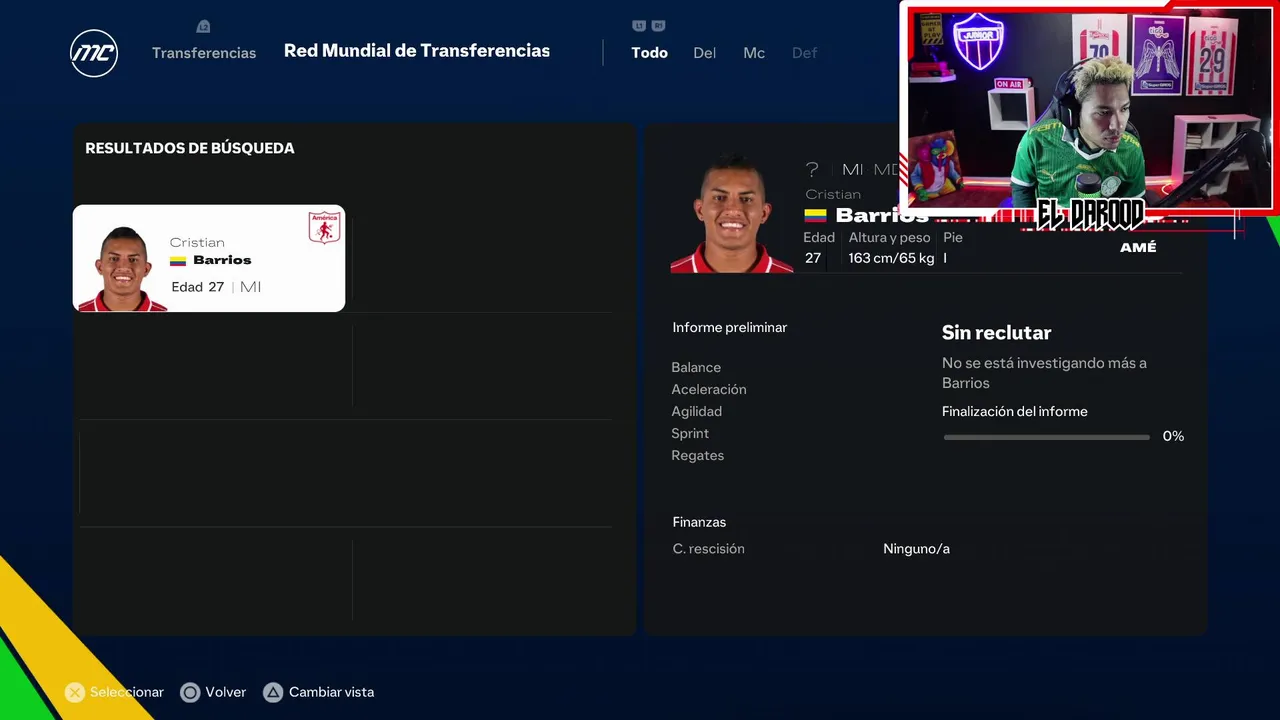Click the MC logo icon
The width and height of the screenshot is (1280, 720).
point(94,53)
